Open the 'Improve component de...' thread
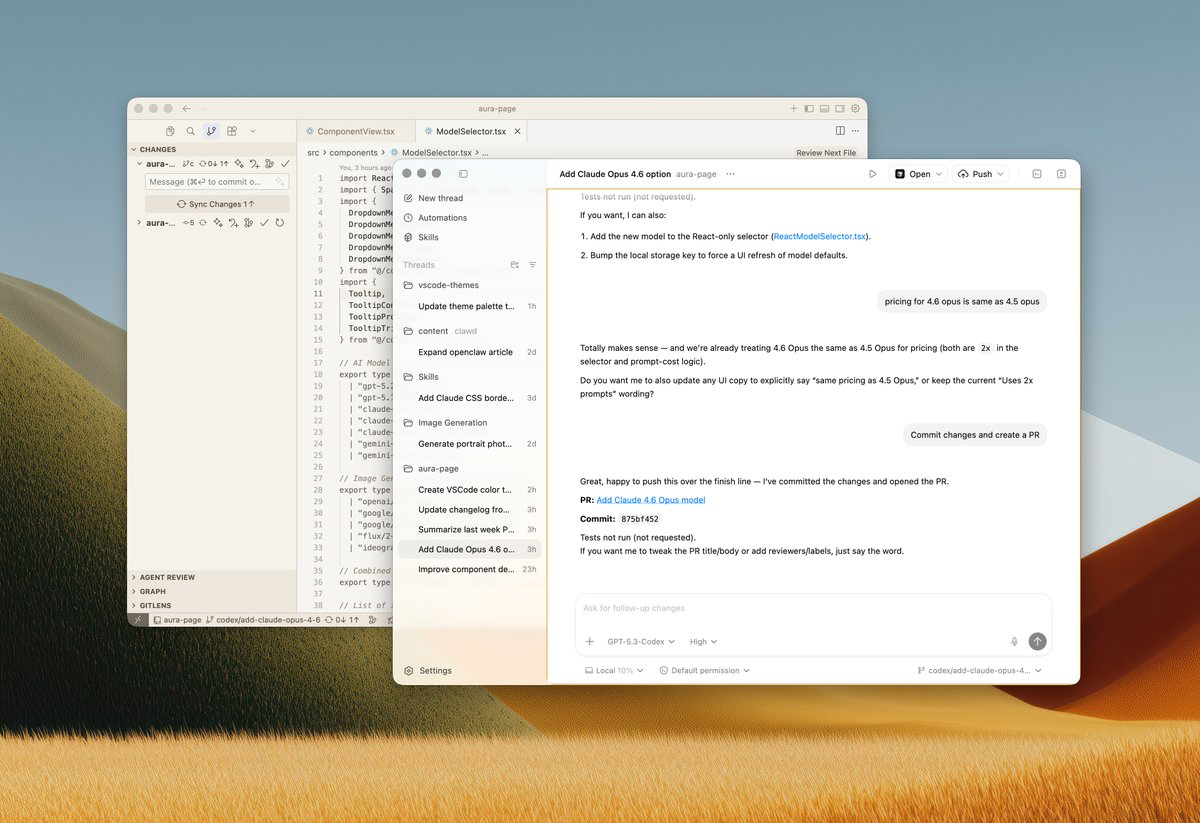The height and width of the screenshot is (823, 1200). coord(470,569)
